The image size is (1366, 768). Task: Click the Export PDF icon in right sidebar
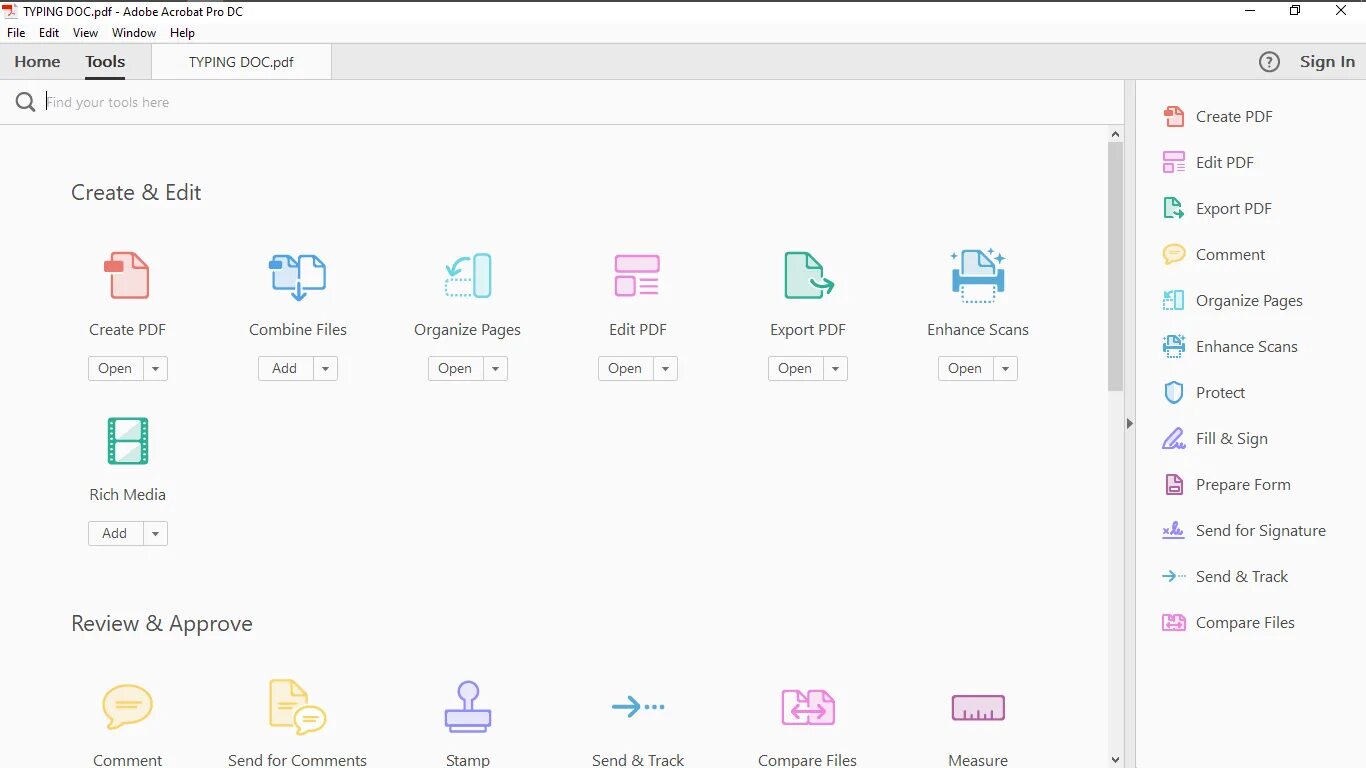1173,209
